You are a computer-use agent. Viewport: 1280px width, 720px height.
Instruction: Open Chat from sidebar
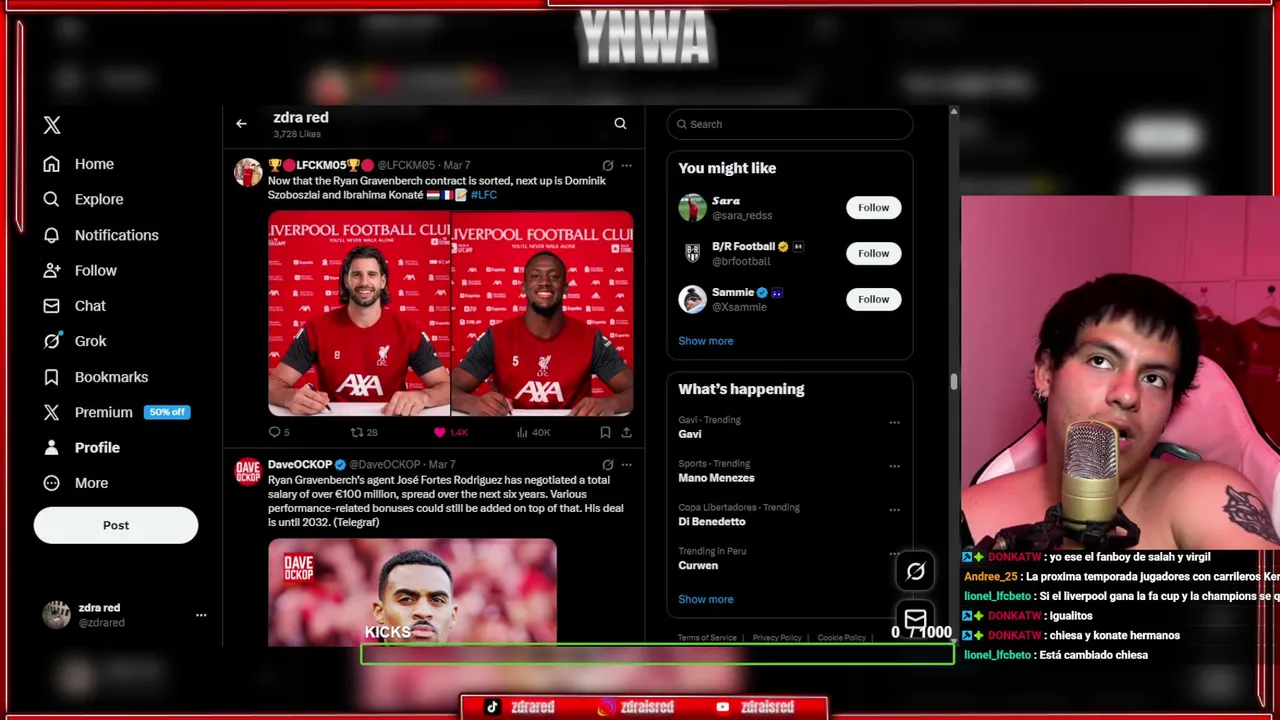[x=75, y=306]
